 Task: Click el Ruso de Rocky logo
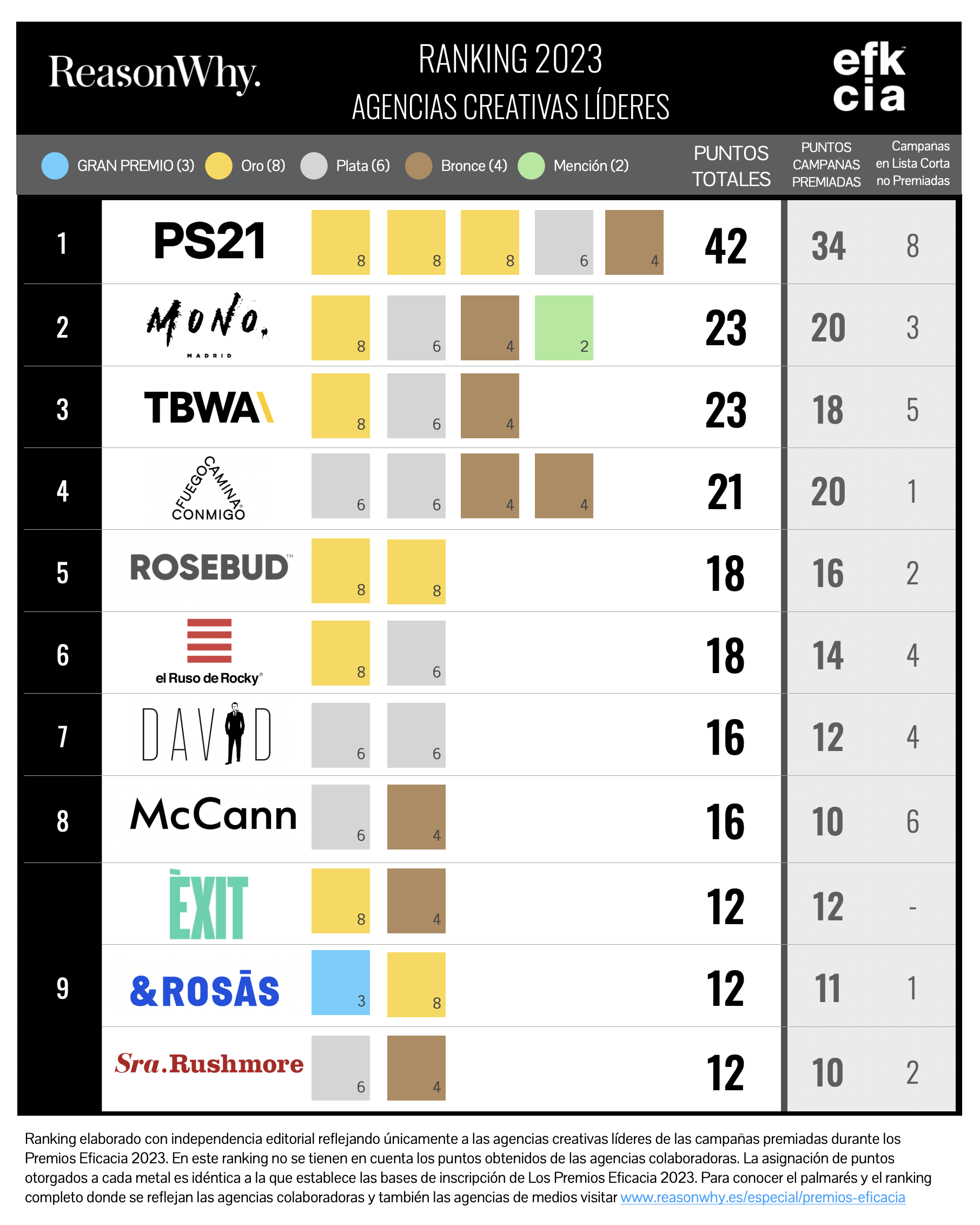[x=209, y=651]
